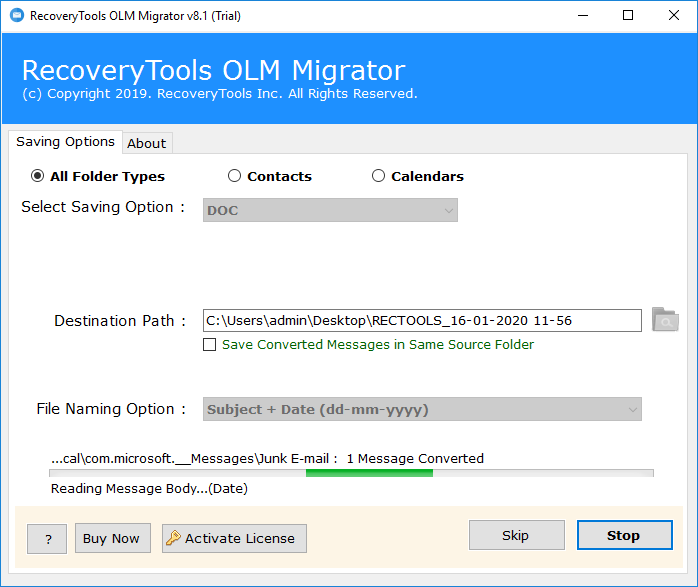Open Activate License dialog
The height and width of the screenshot is (587, 698).
click(234, 538)
